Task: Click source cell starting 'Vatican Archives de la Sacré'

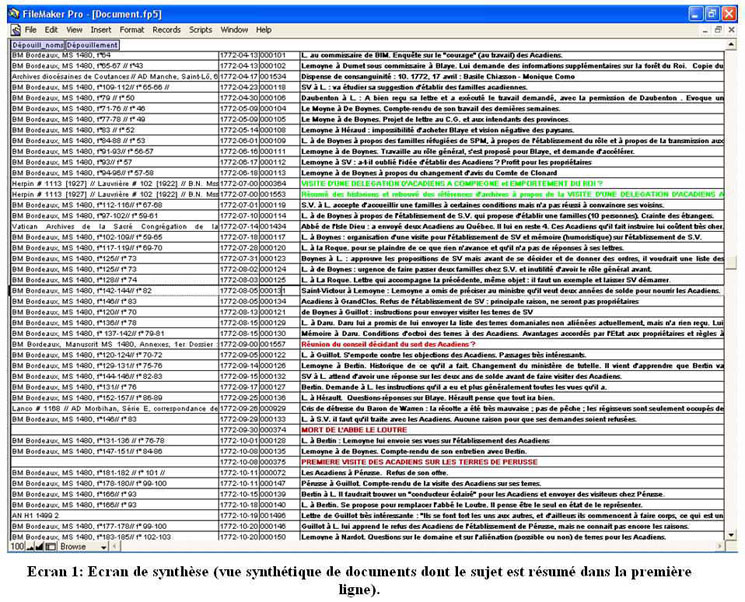Action: 115,226
